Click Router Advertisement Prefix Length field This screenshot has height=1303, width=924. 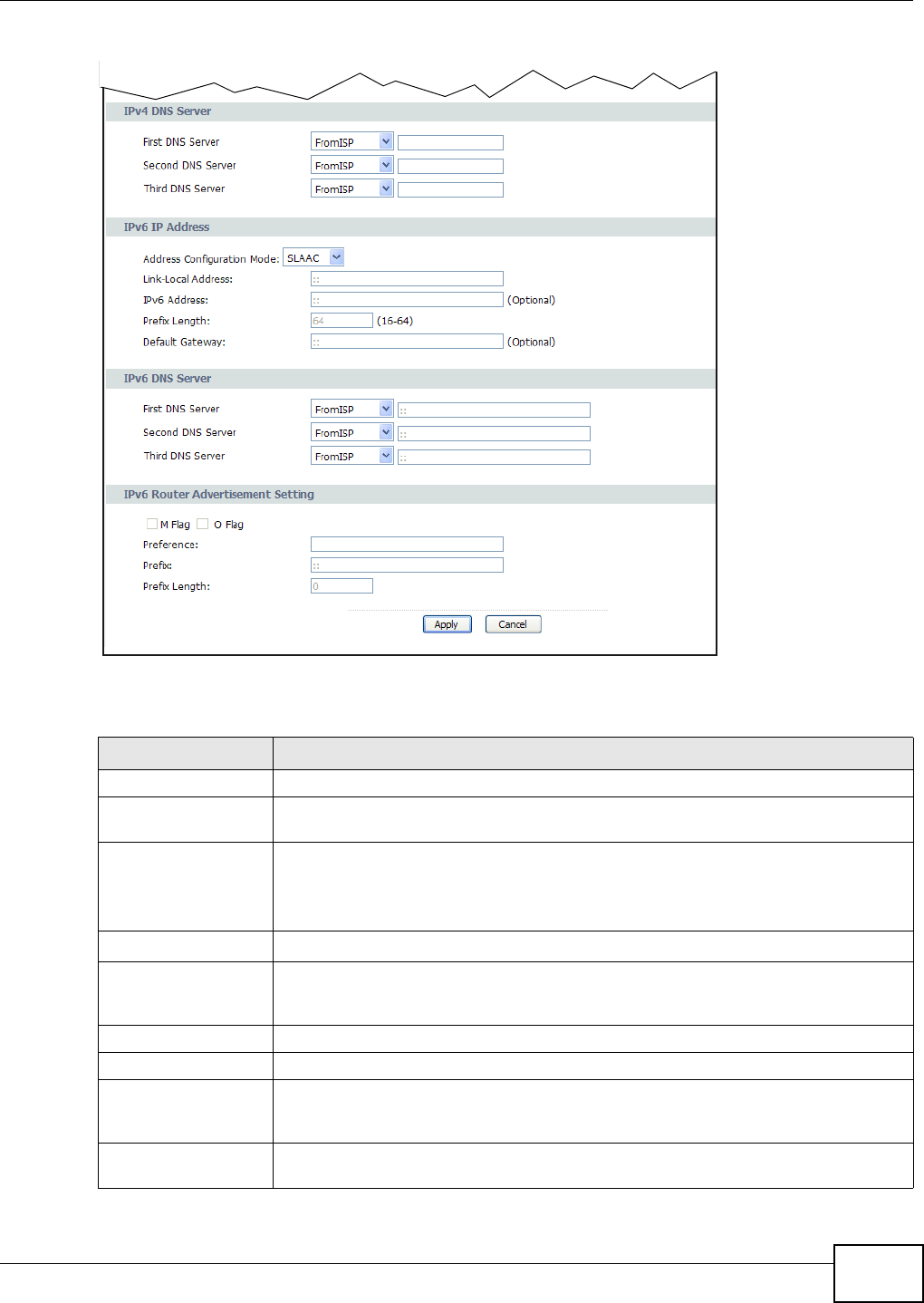coord(342,586)
